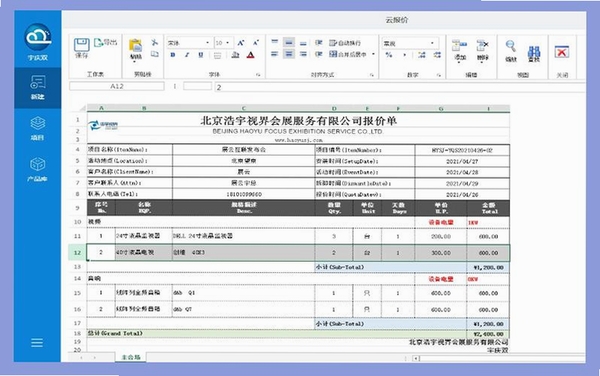Align cell content to vertical middle
Image resolution: width=600 pixels, height=376 pixels.
289,42
